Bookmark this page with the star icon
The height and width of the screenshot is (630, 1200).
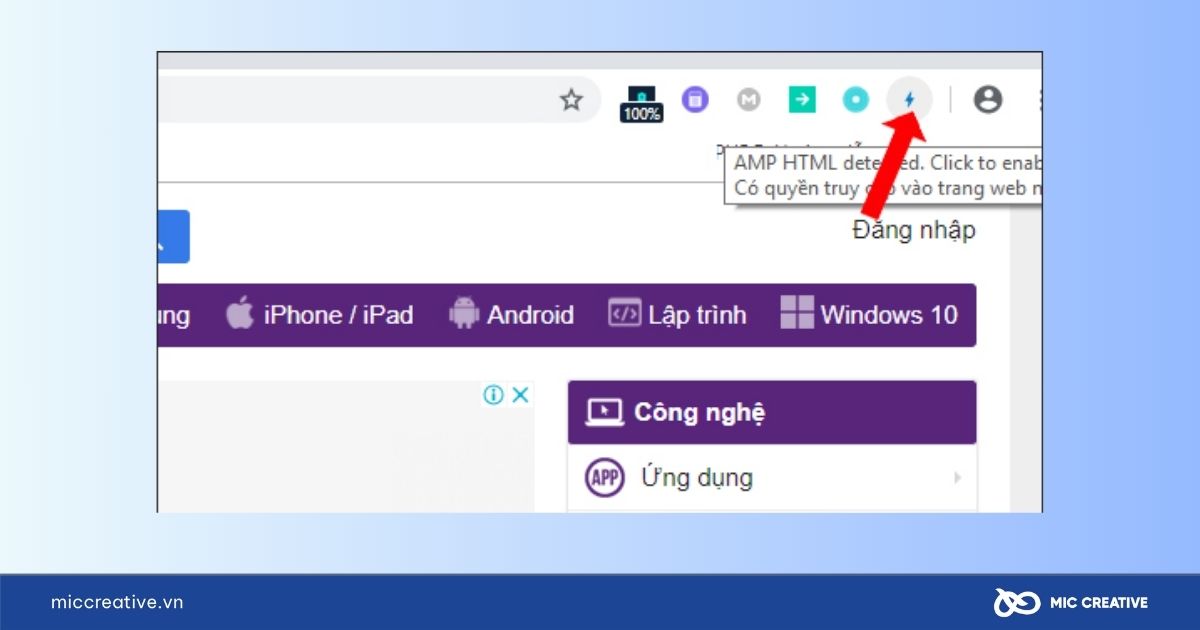pos(571,100)
